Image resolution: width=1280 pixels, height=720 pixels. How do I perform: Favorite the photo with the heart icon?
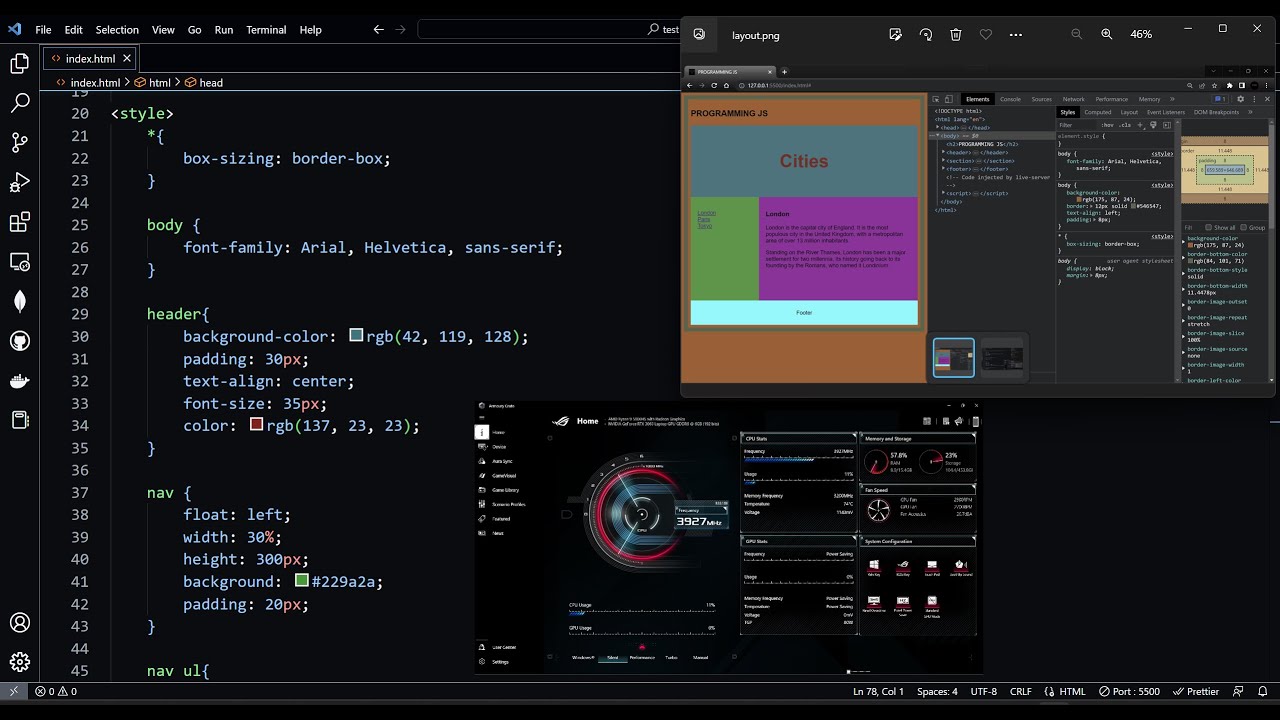coord(986,34)
